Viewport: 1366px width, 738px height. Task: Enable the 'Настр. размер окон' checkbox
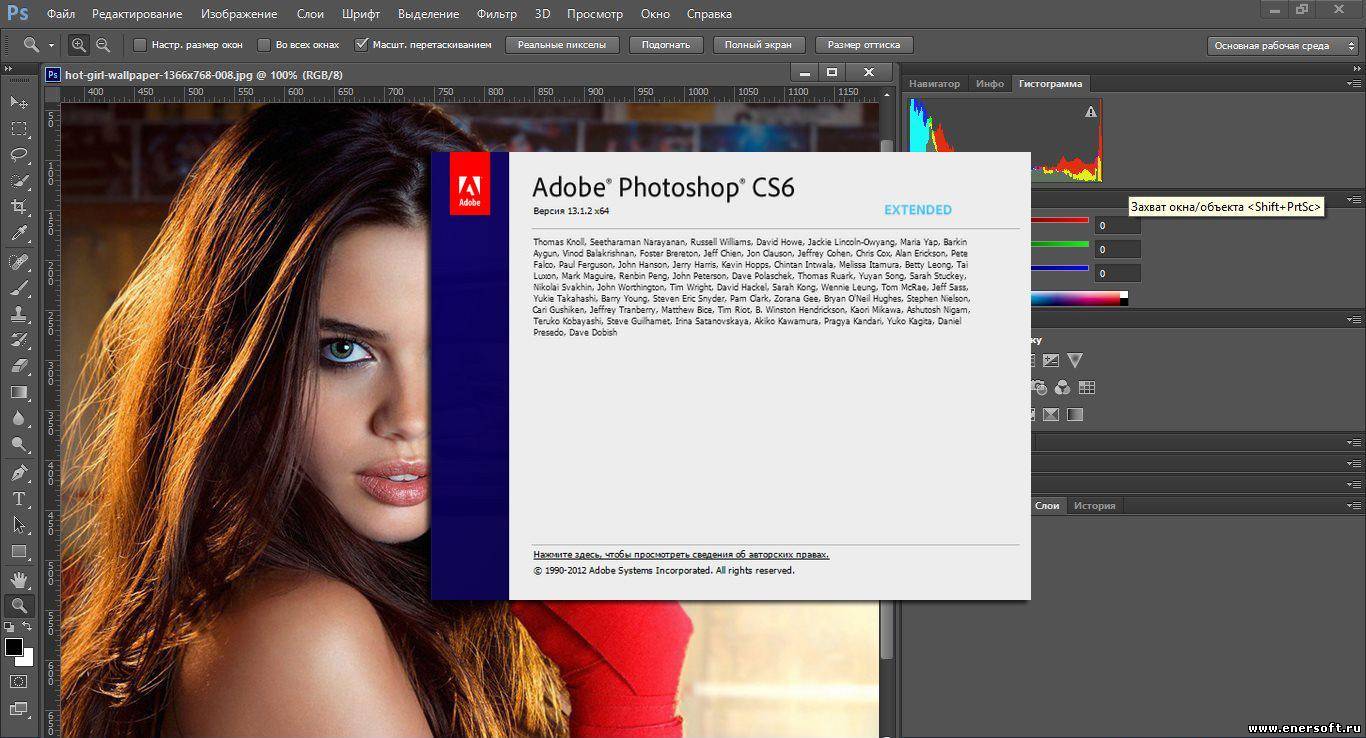tap(140, 45)
